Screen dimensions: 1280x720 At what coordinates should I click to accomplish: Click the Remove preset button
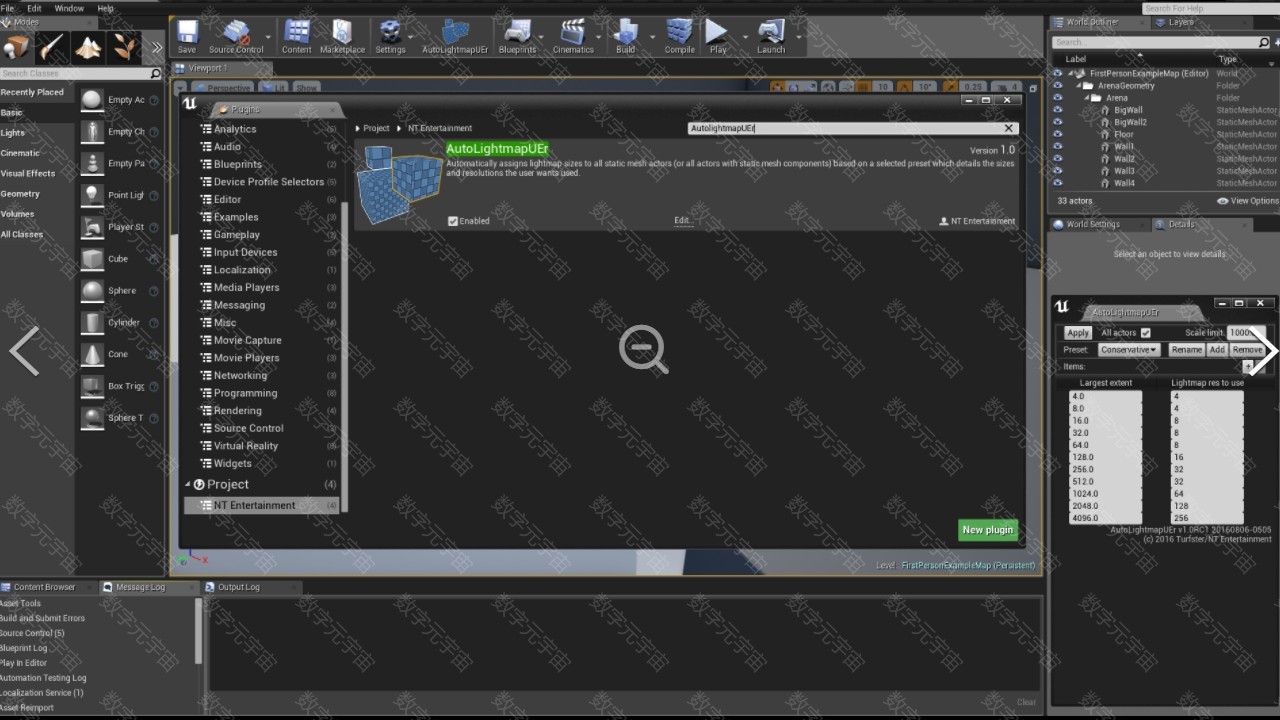[x=1247, y=350]
